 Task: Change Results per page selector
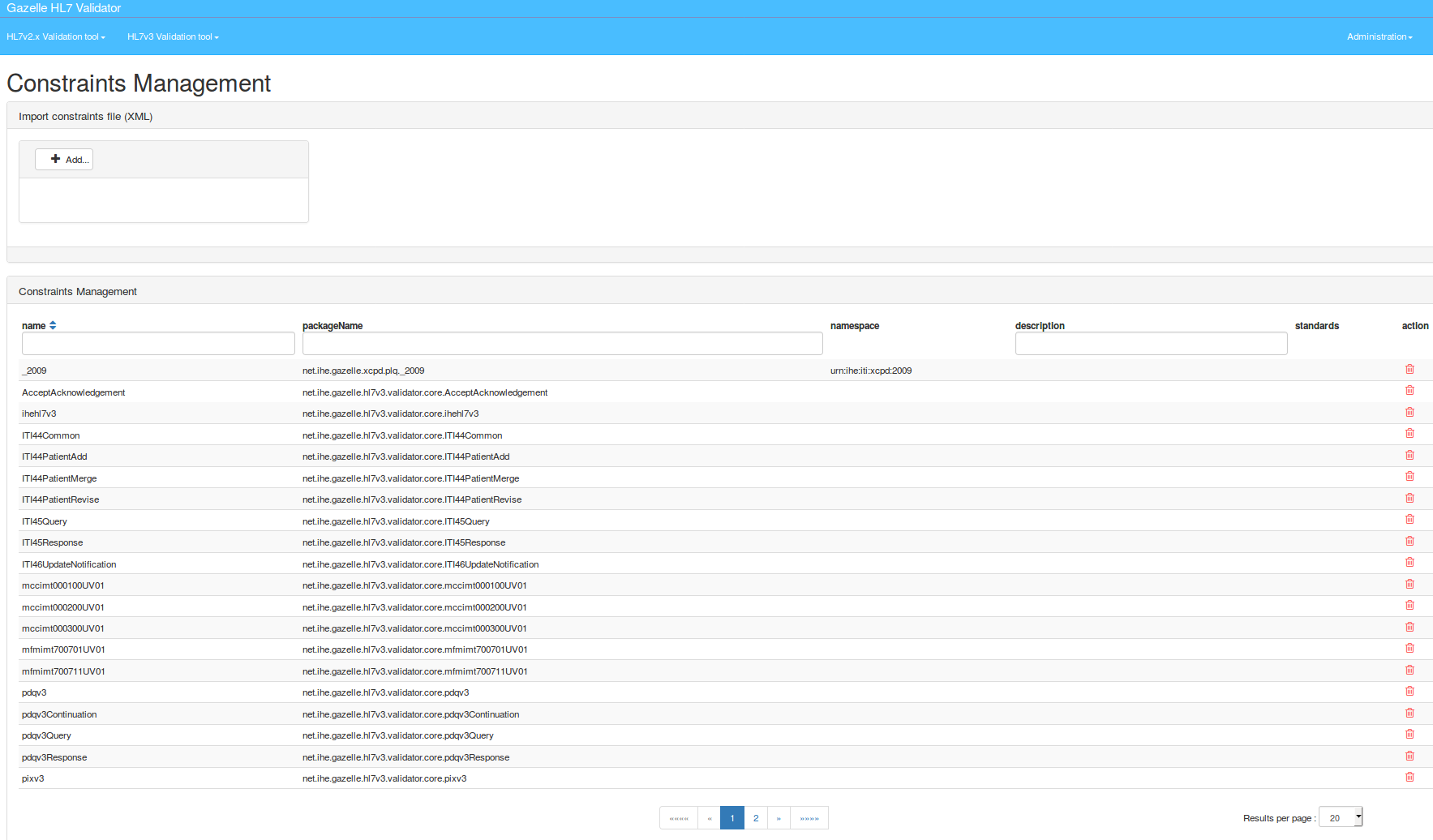1340,817
